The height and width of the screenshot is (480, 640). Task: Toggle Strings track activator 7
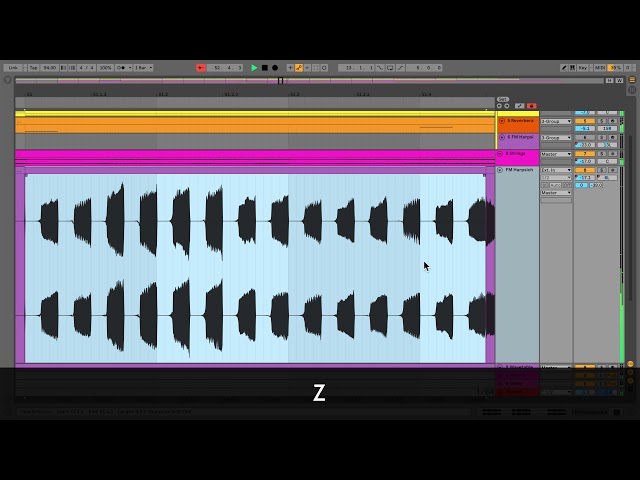[584, 154]
